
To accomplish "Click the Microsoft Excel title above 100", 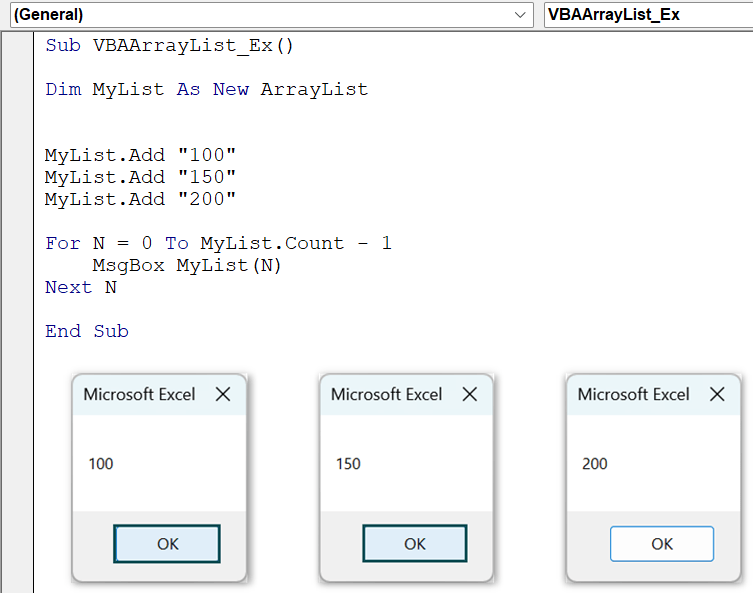I will (x=139, y=394).
